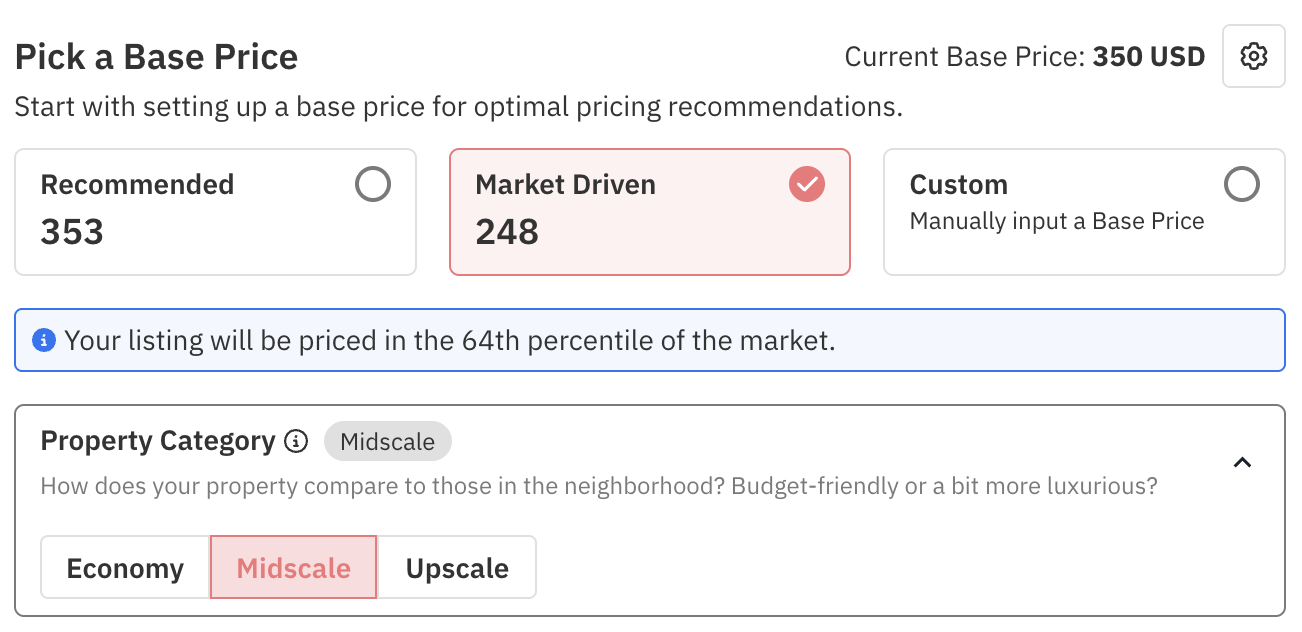Click the info icon beside Property Category
Image resolution: width=1302 pixels, height=632 pixels.
pos(296,441)
